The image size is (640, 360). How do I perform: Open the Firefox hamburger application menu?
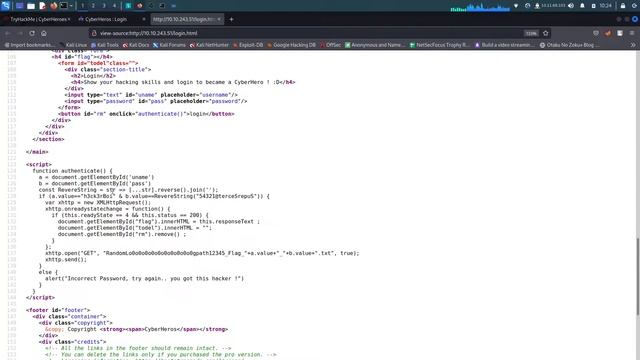(x=632, y=33)
